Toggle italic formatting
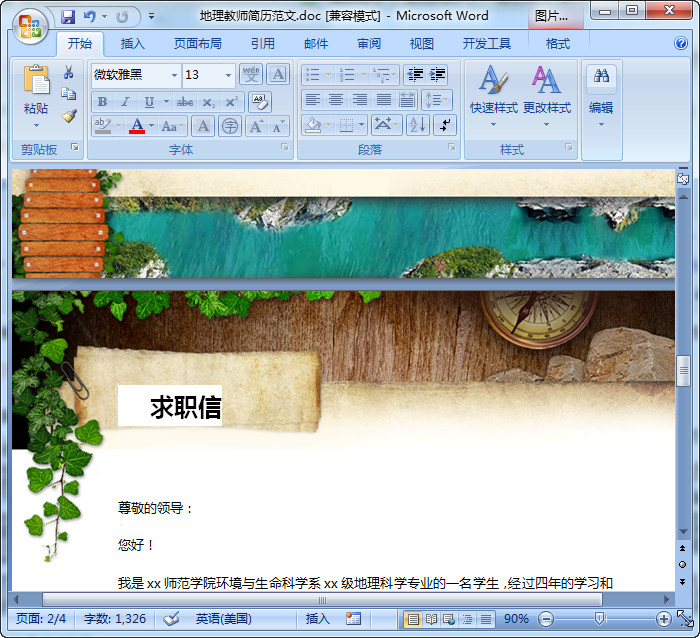This screenshot has width=700, height=638. [125, 102]
